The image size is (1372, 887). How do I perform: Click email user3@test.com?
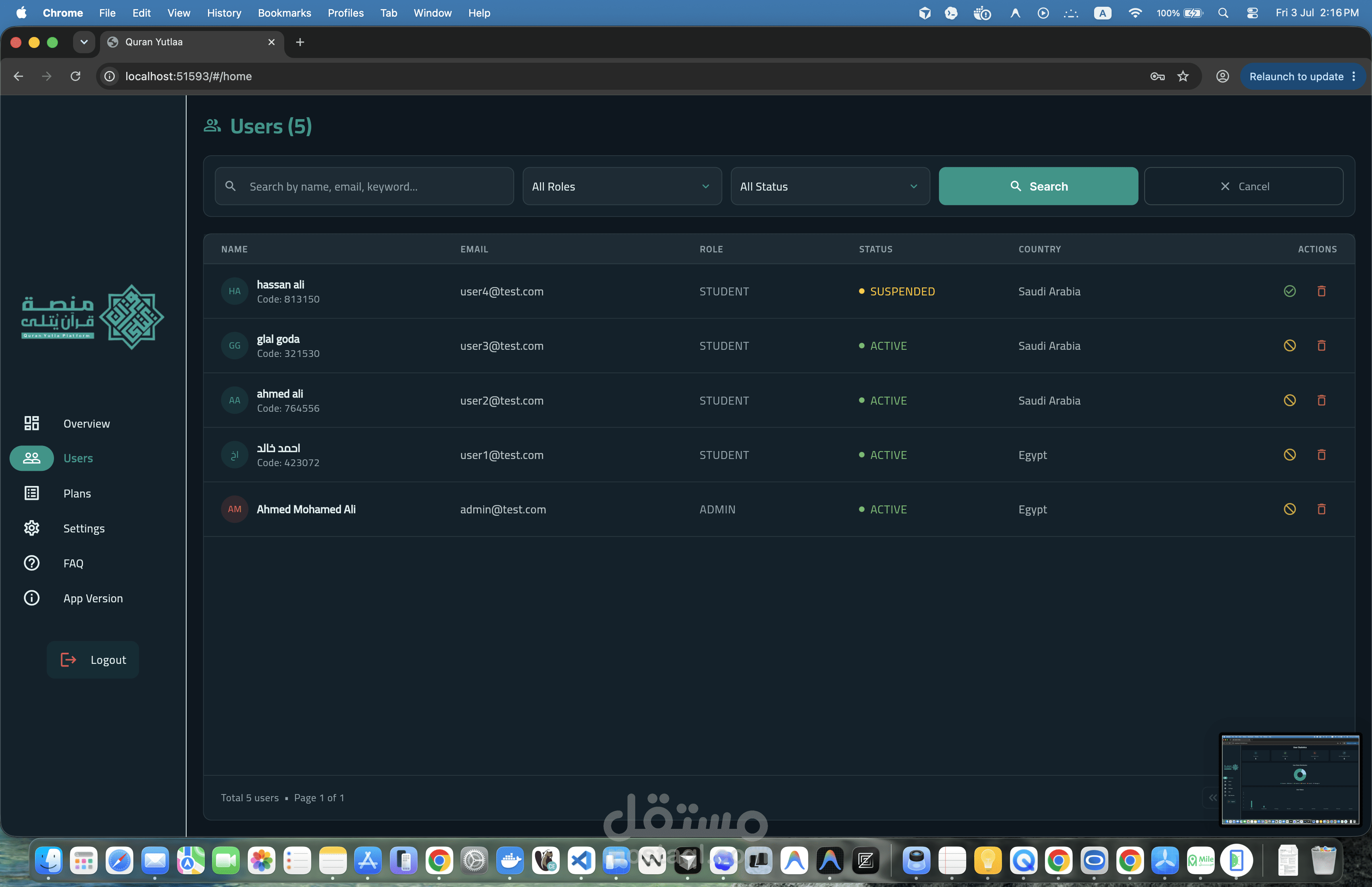(x=501, y=345)
